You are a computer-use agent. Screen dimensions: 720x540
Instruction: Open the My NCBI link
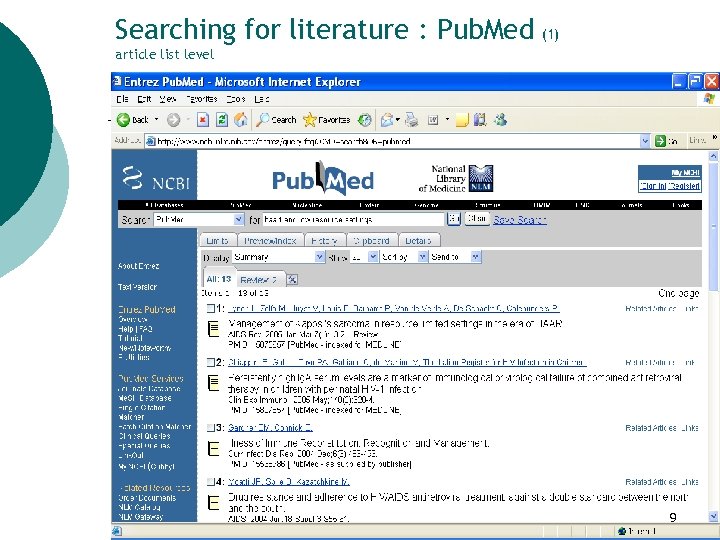685,173
